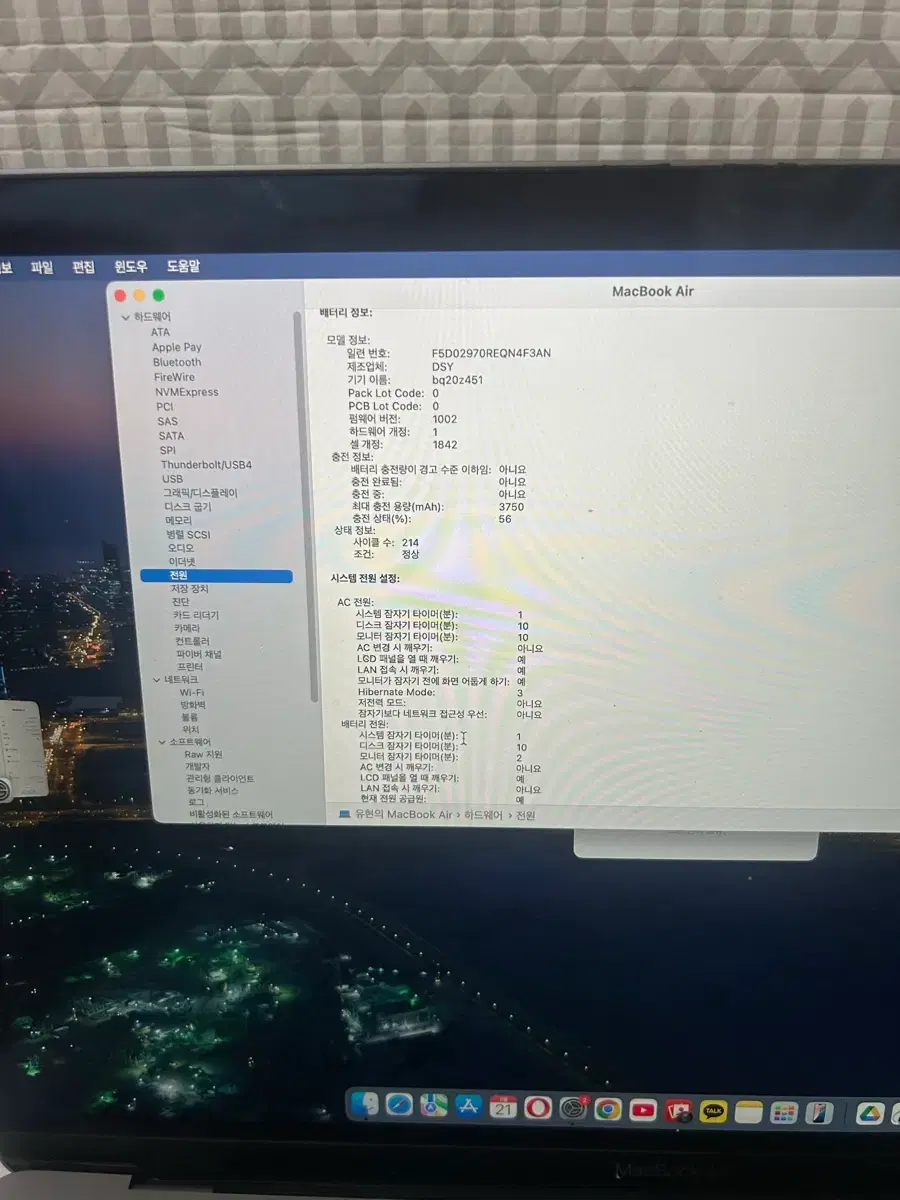Open the App Store dock icon
This screenshot has height=1200, width=900.
[468, 1106]
